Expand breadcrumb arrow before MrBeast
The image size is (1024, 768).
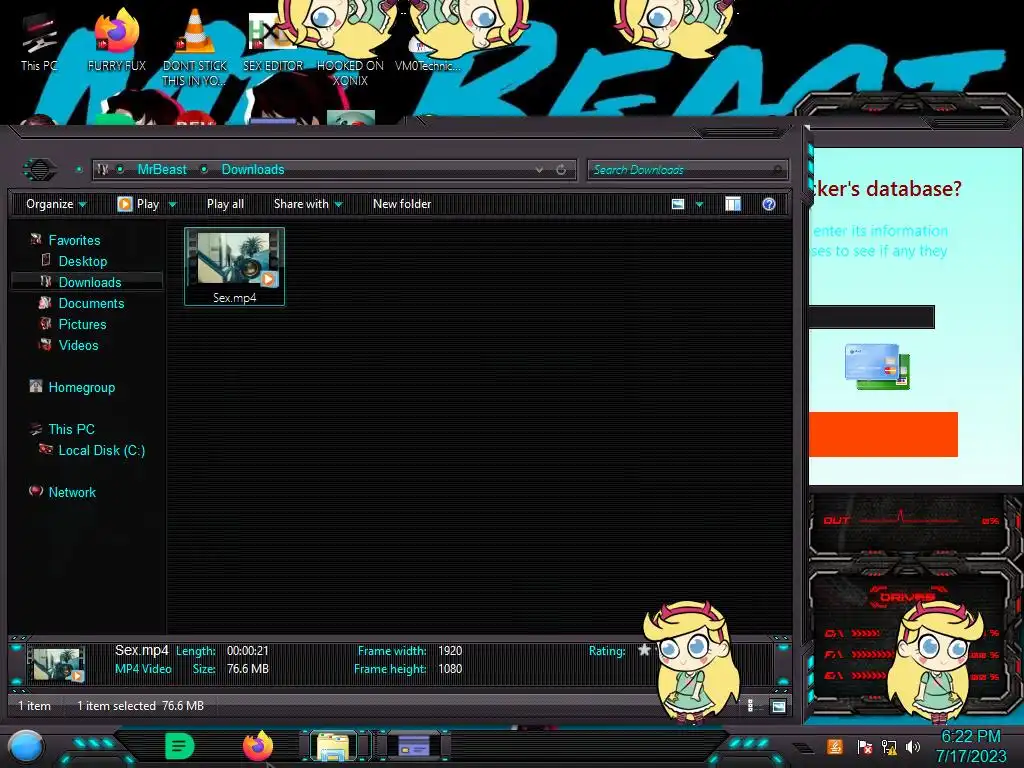click(120, 170)
